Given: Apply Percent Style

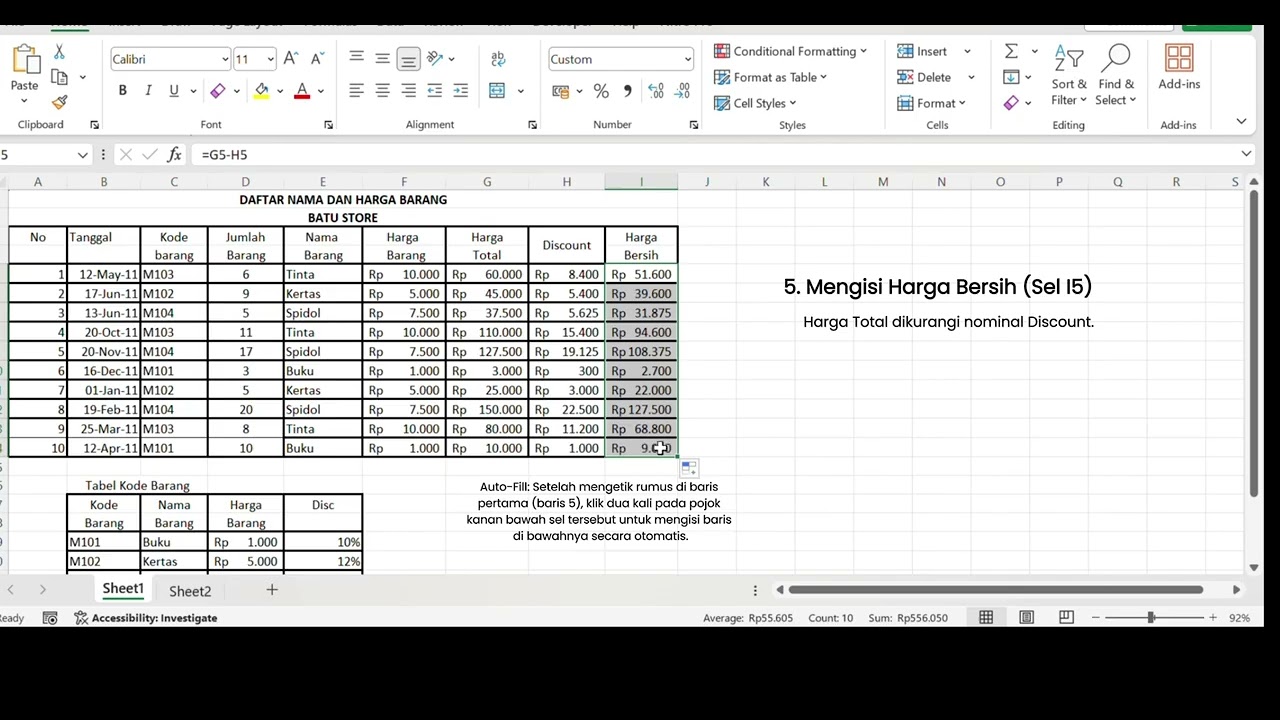Looking at the screenshot, I should tap(601, 91).
